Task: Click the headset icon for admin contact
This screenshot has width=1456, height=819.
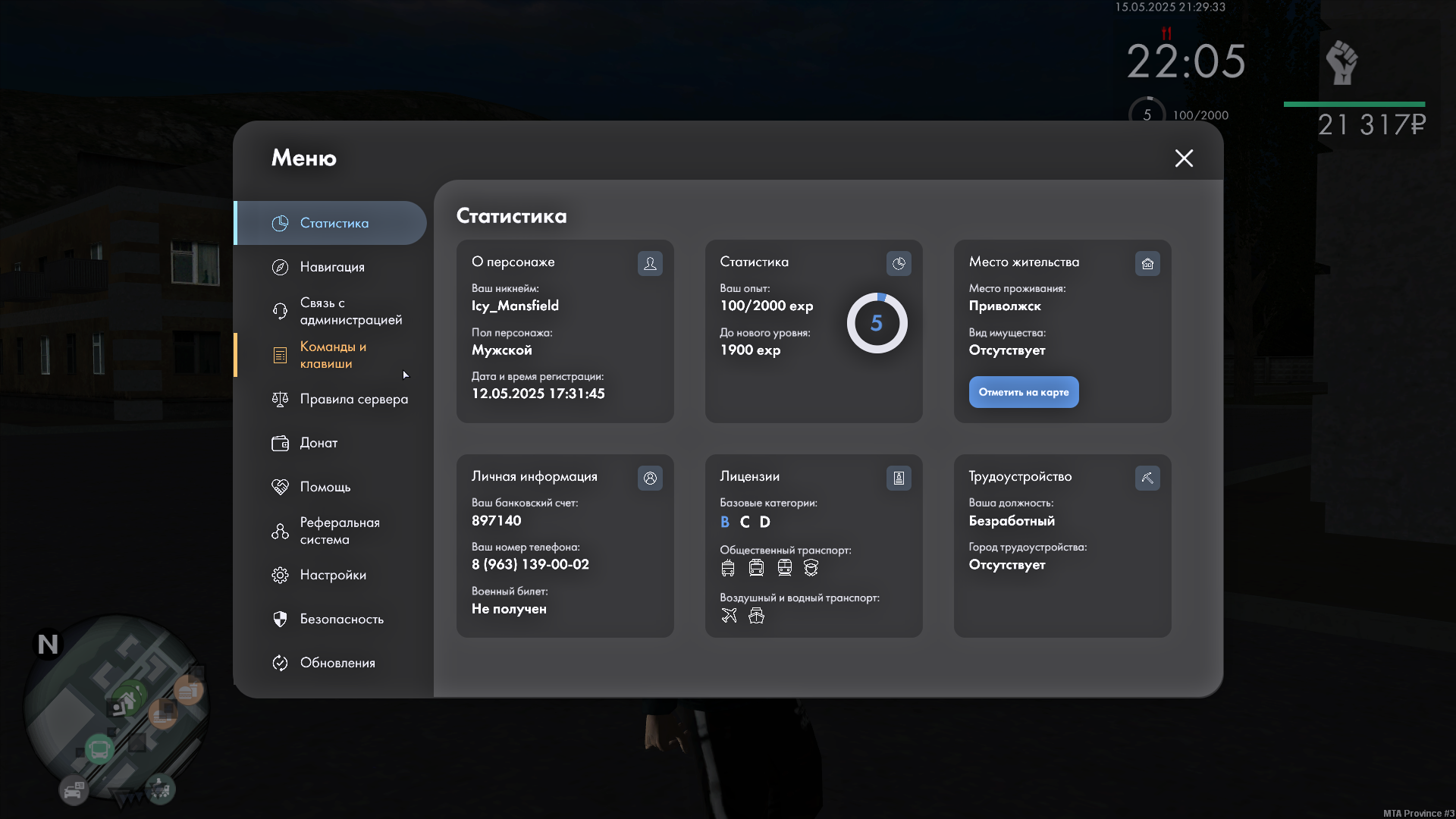Action: coord(280,311)
